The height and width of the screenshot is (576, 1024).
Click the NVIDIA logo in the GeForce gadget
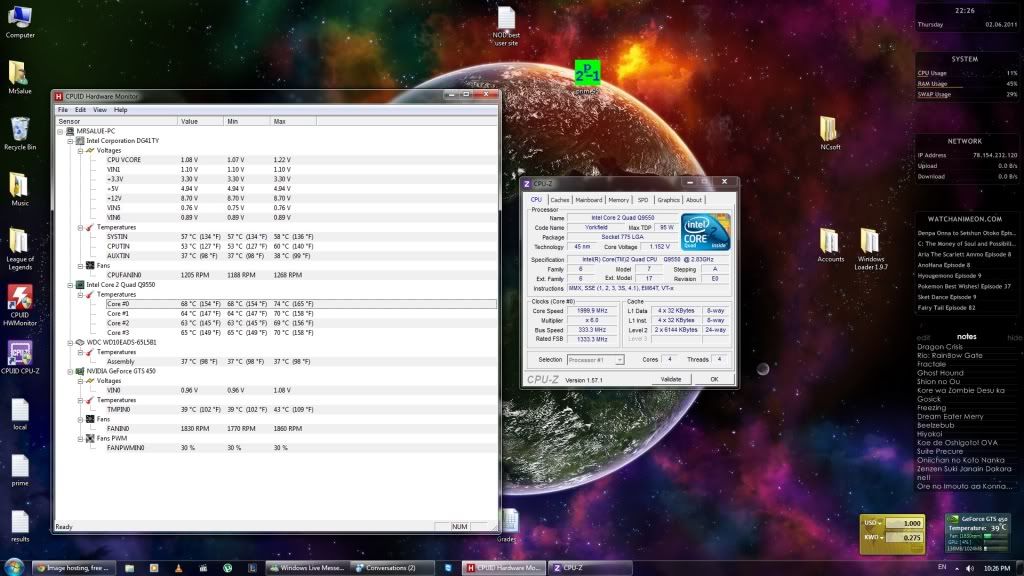[x=955, y=519]
